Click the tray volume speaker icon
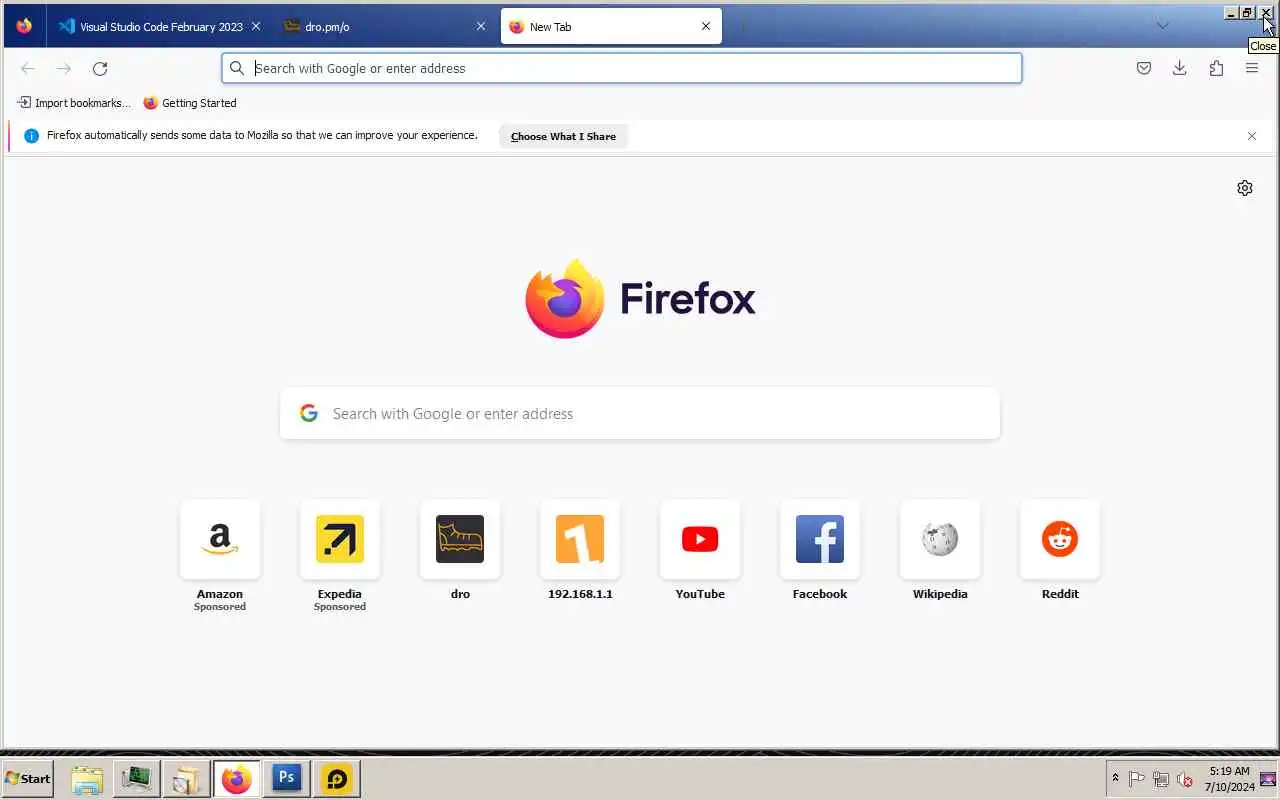This screenshot has height=800, width=1280. [x=1185, y=779]
